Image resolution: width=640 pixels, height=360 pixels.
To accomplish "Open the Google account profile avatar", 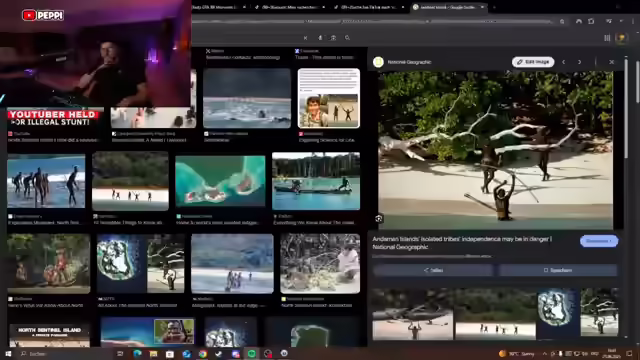I will (622, 38).
